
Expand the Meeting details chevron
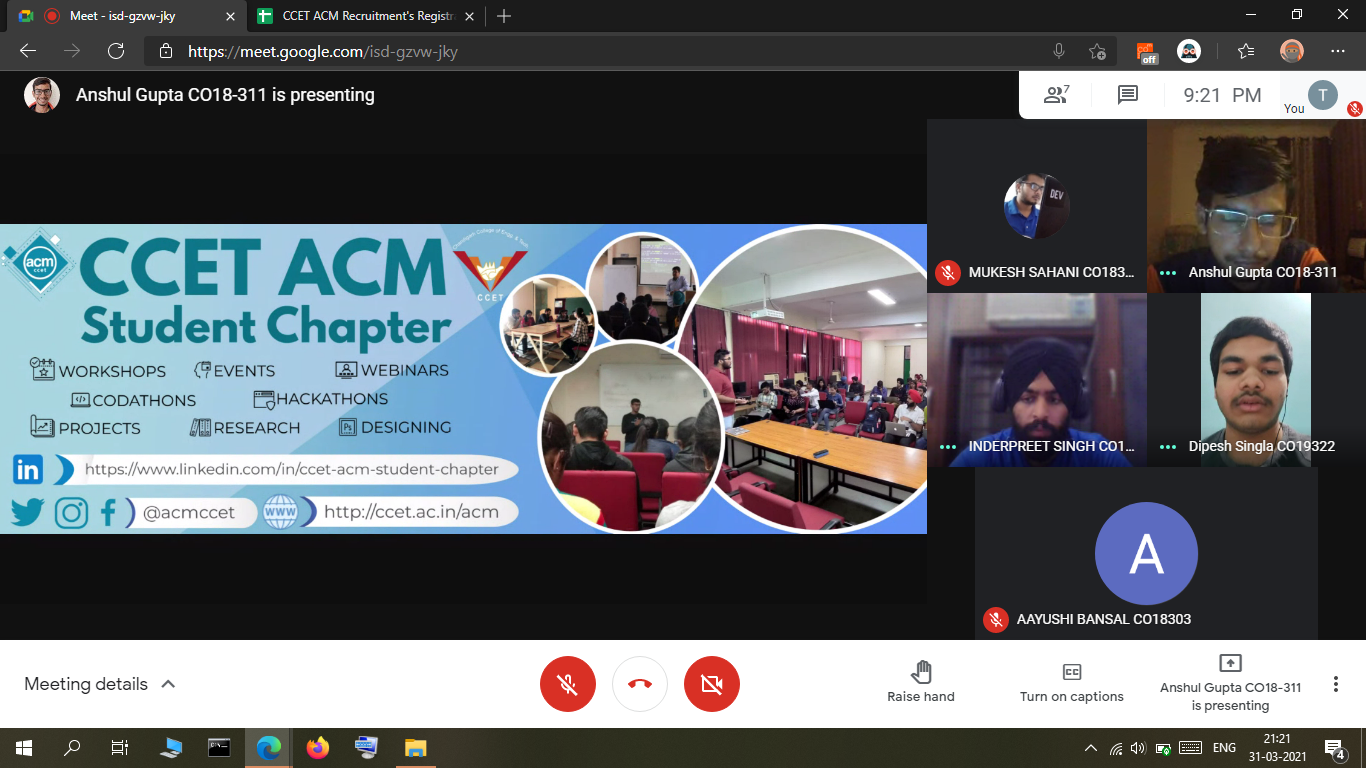coord(168,684)
